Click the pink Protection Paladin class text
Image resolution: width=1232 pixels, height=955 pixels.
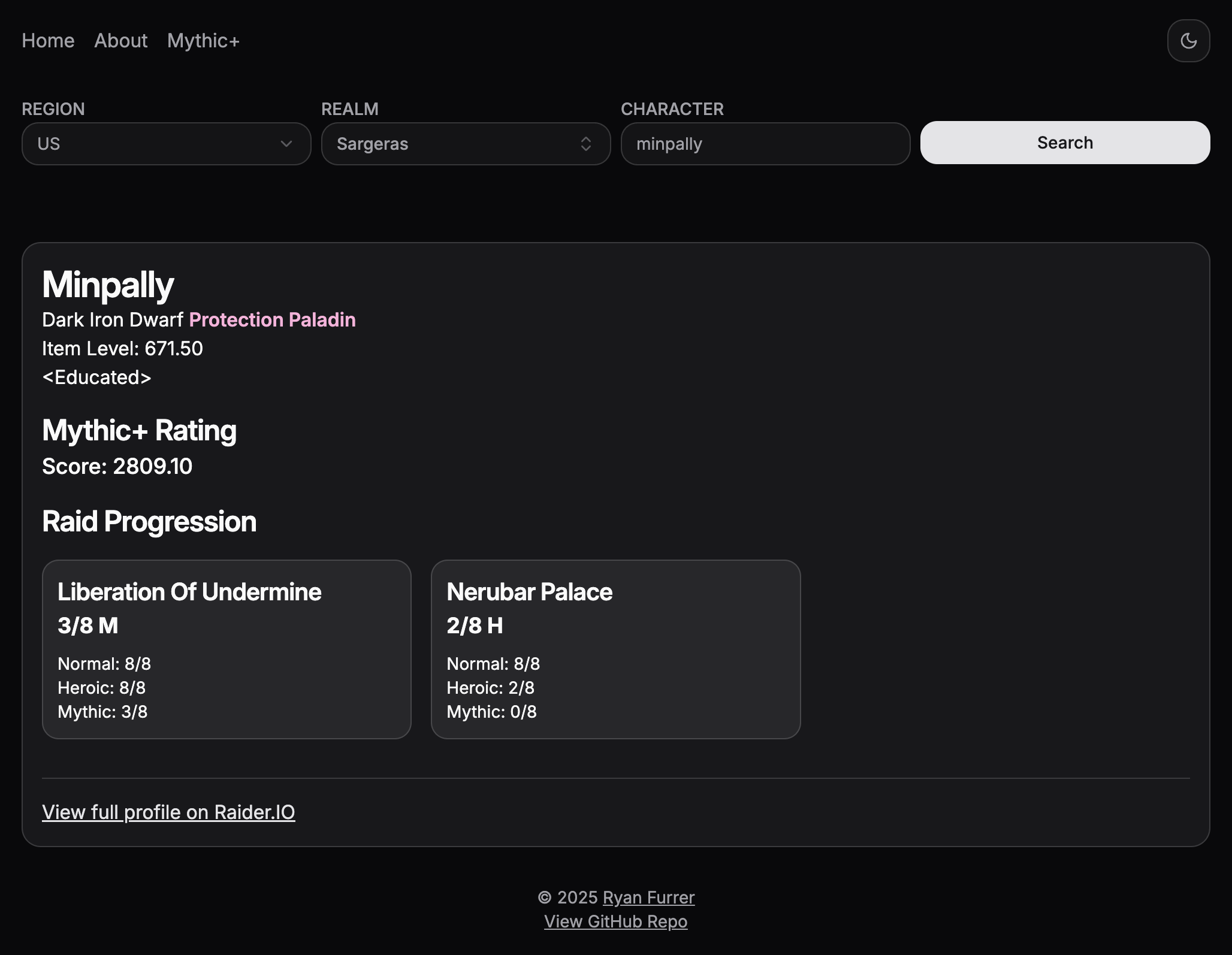point(272,320)
